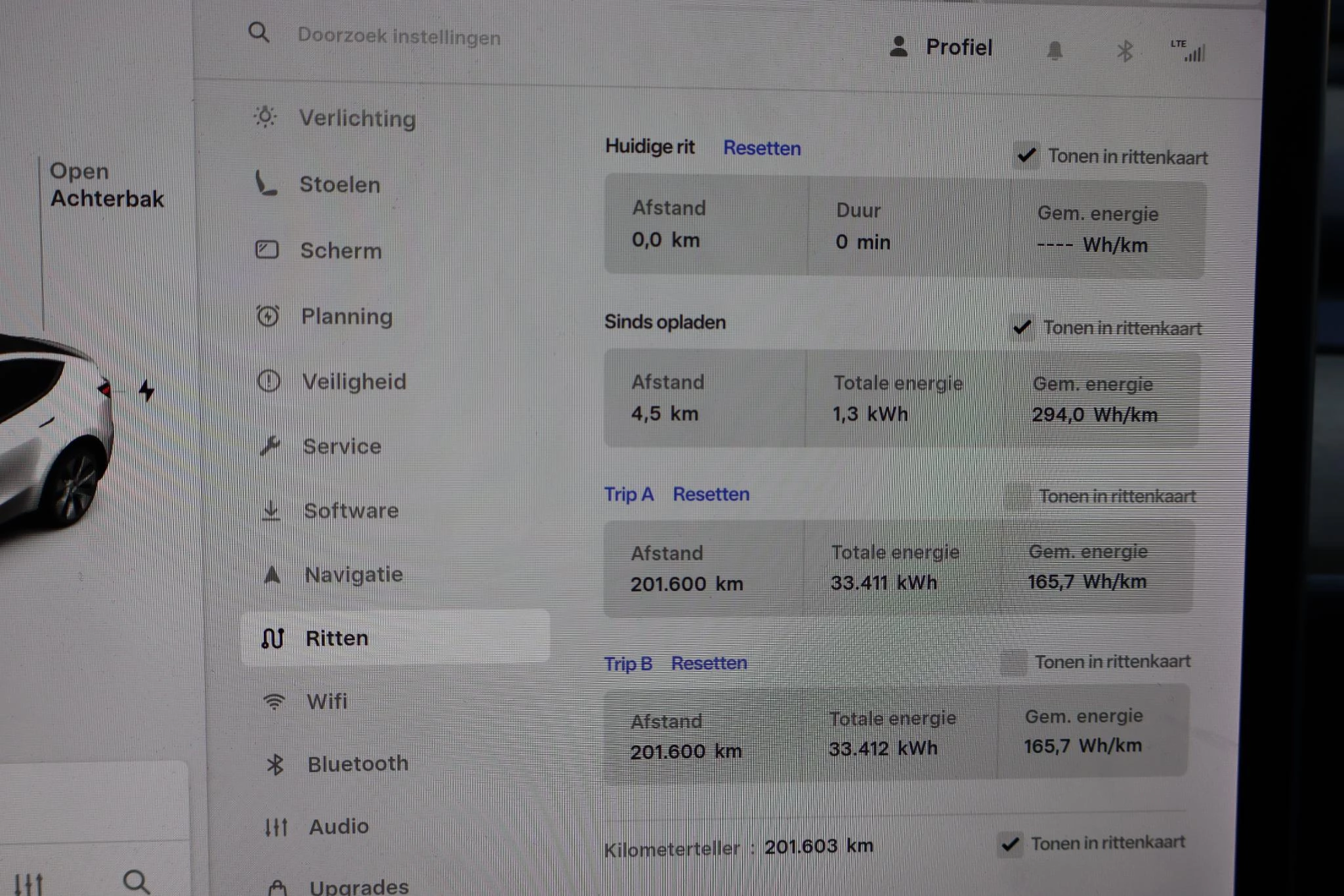
Task: Tap the LTE signal strength icon
Action: (1189, 51)
